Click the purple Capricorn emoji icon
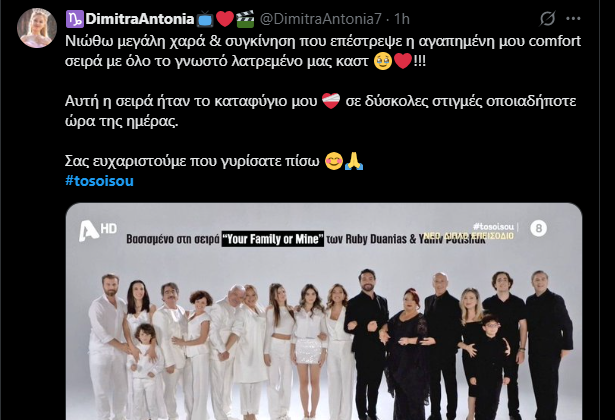The height and width of the screenshot is (420, 615). pos(75,19)
